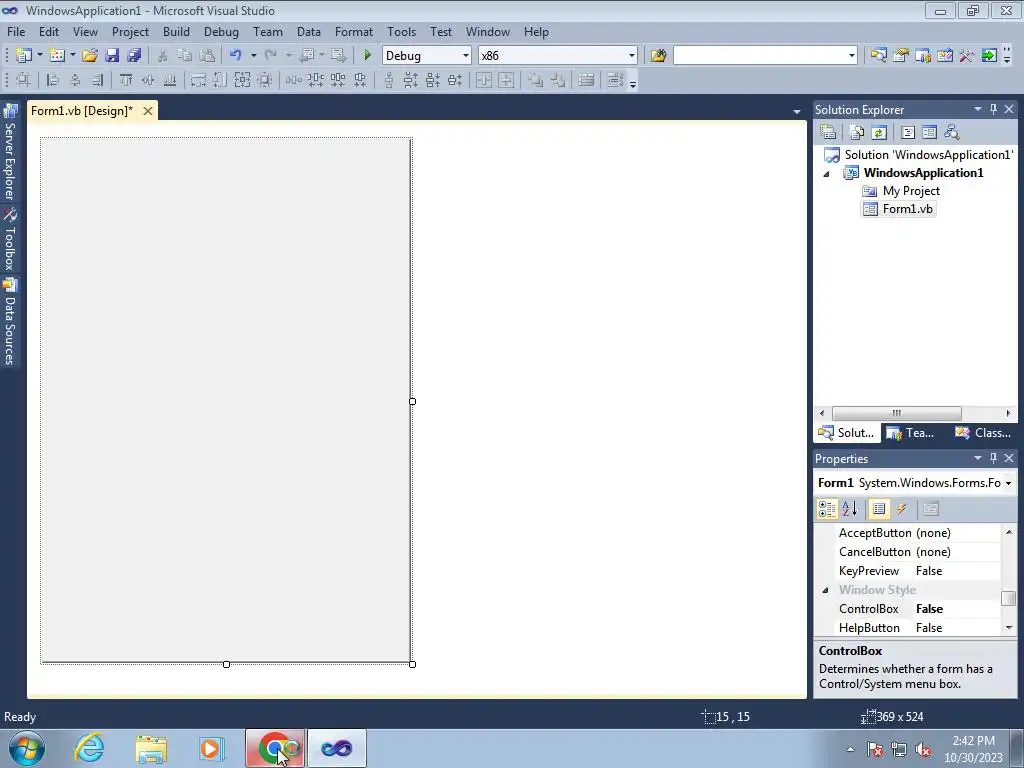Screen dimensions: 1024x768
Task: Toggle Alphabetical sort in Properties panel
Action: pos(849,509)
